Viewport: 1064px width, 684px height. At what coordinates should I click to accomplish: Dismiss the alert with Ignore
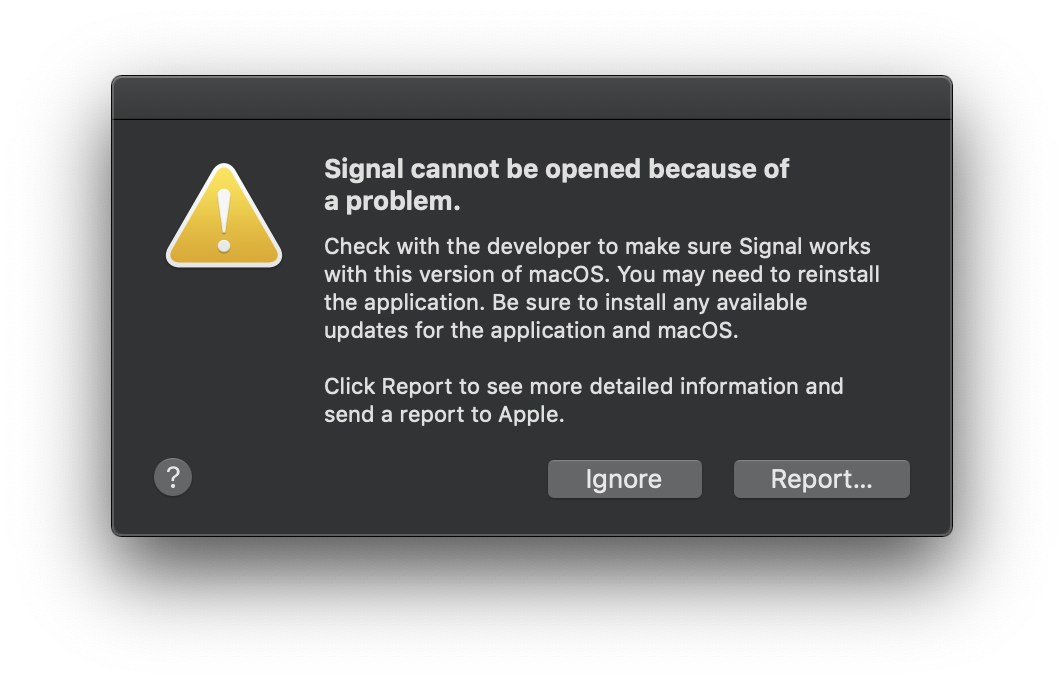coord(624,478)
